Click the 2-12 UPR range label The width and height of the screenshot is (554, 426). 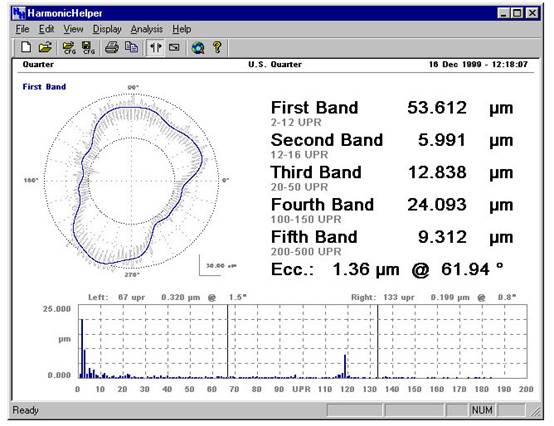[296, 123]
